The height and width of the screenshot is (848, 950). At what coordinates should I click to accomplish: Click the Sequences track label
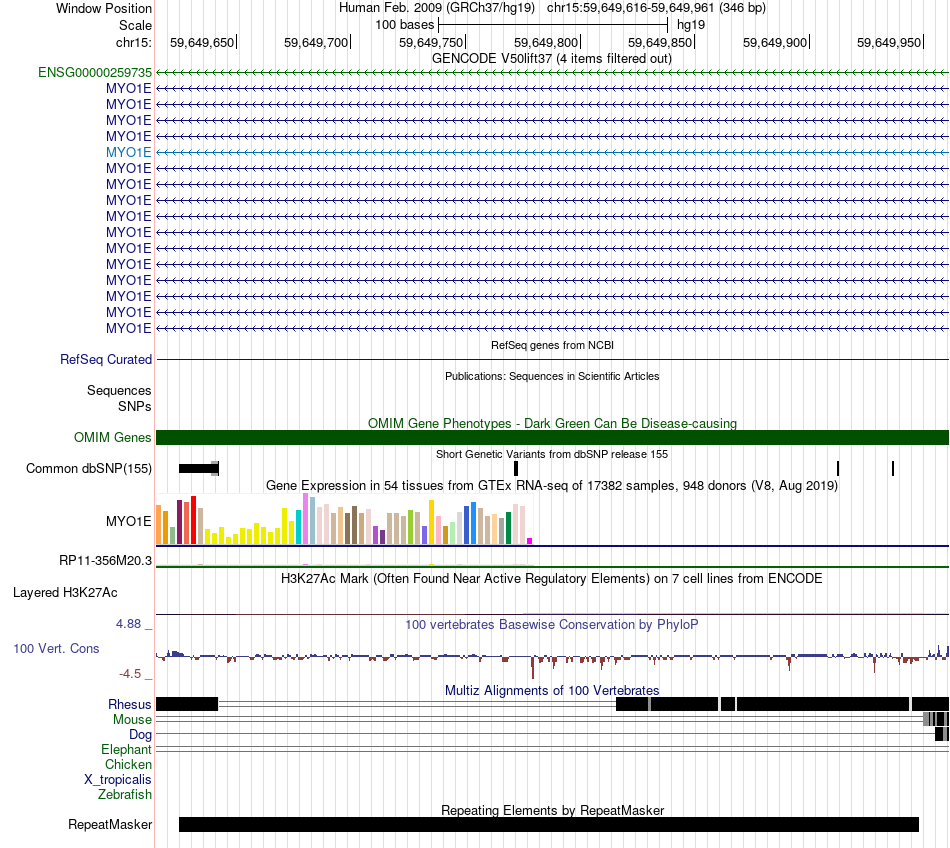tap(119, 391)
